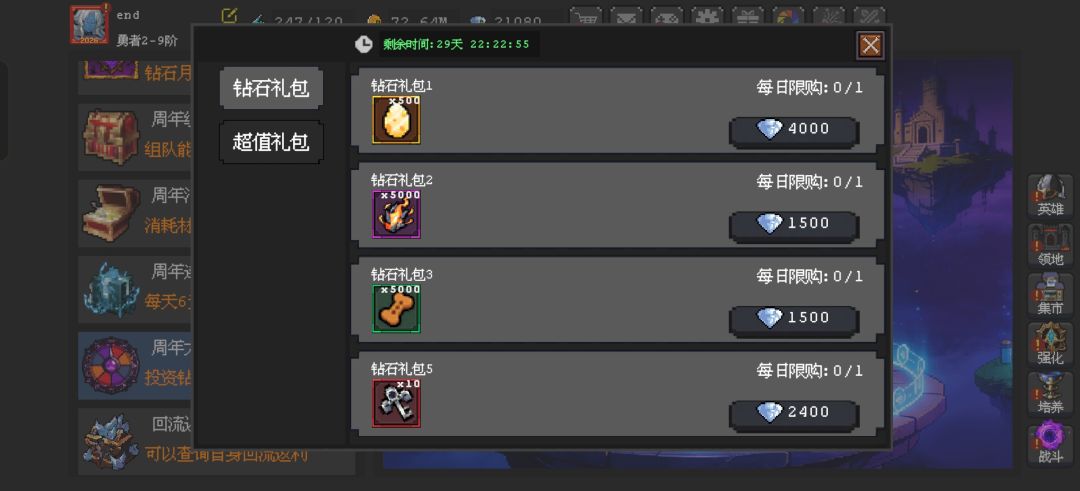Viewport: 1080px width, 491px height.
Task: Open the 强化 enhancement icon
Action: [1050, 344]
